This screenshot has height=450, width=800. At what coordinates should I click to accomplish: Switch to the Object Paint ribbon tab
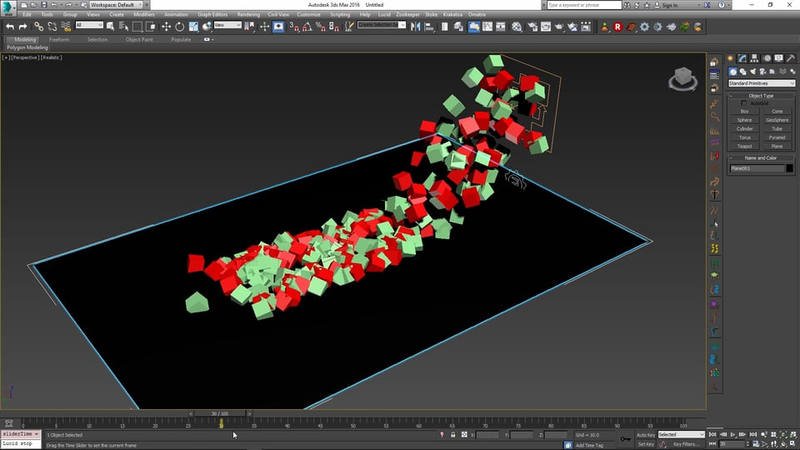(138, 39)
